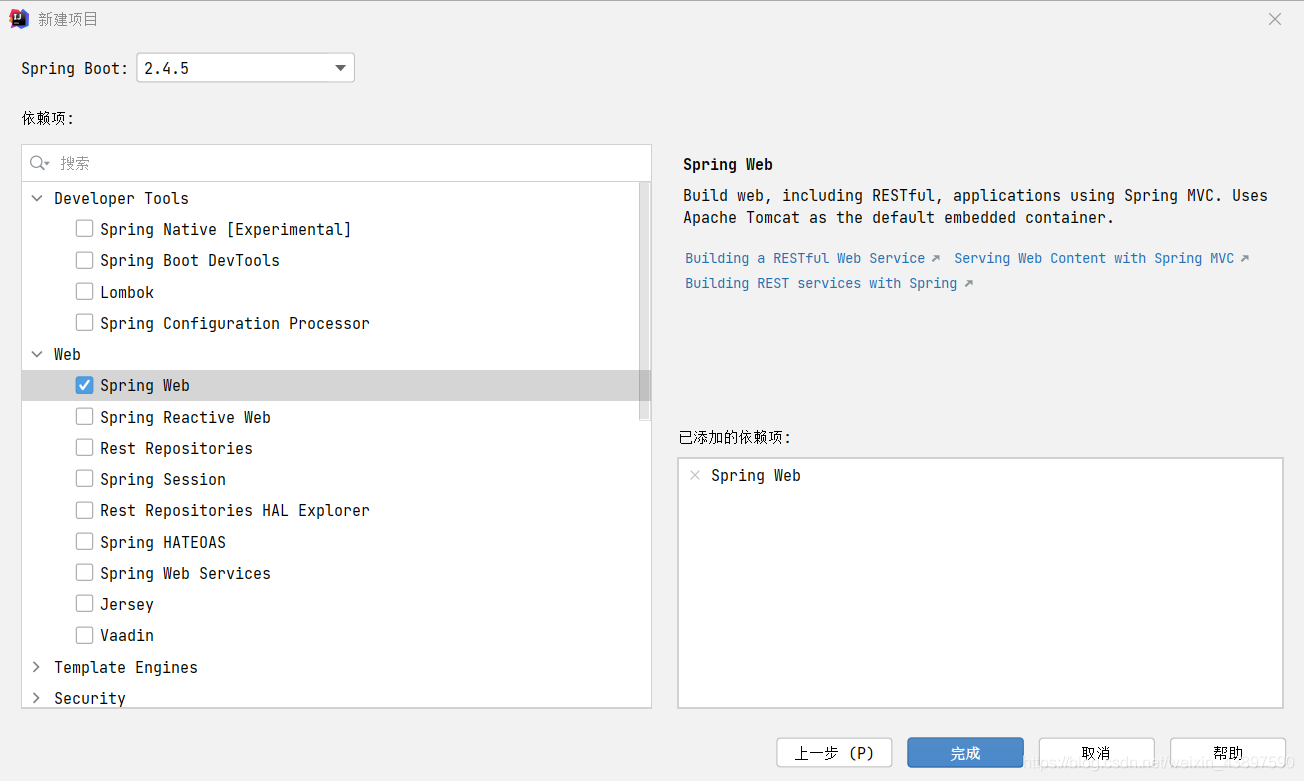Click the IntelliJ logo in the title bar

[x=19, y=19]
